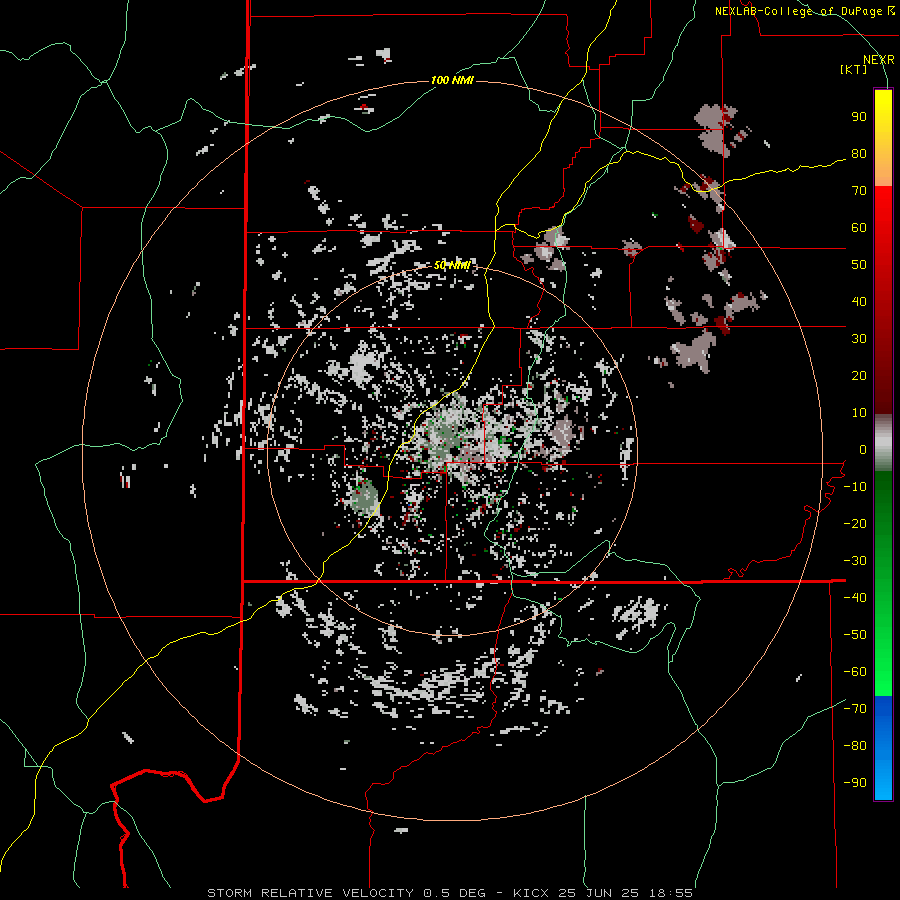Click the 0.5 DEG tilt label
This screenshot has width=900, height=900.
click(x=455, y=893)
